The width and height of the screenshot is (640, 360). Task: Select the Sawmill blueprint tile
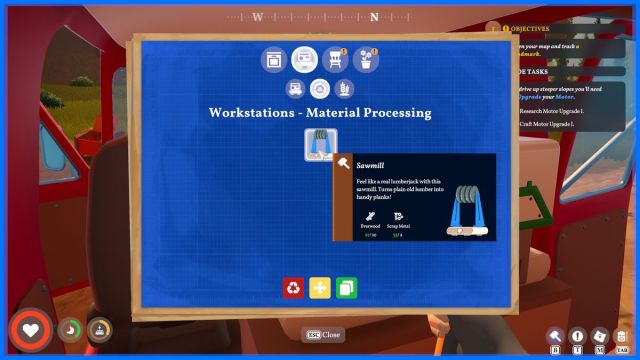pos(320,144)
